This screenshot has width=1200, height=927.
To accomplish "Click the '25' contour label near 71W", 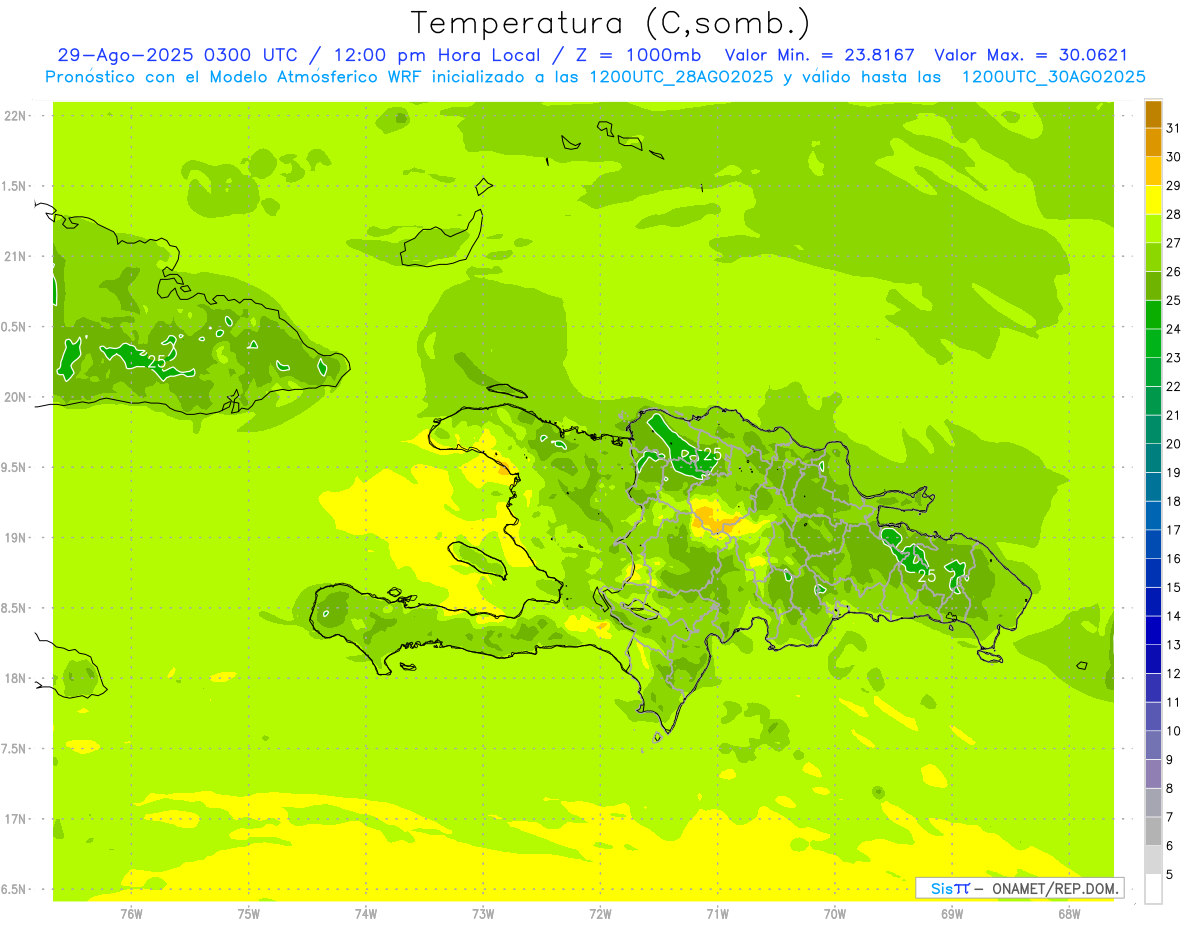I will [x=711, y=454].
